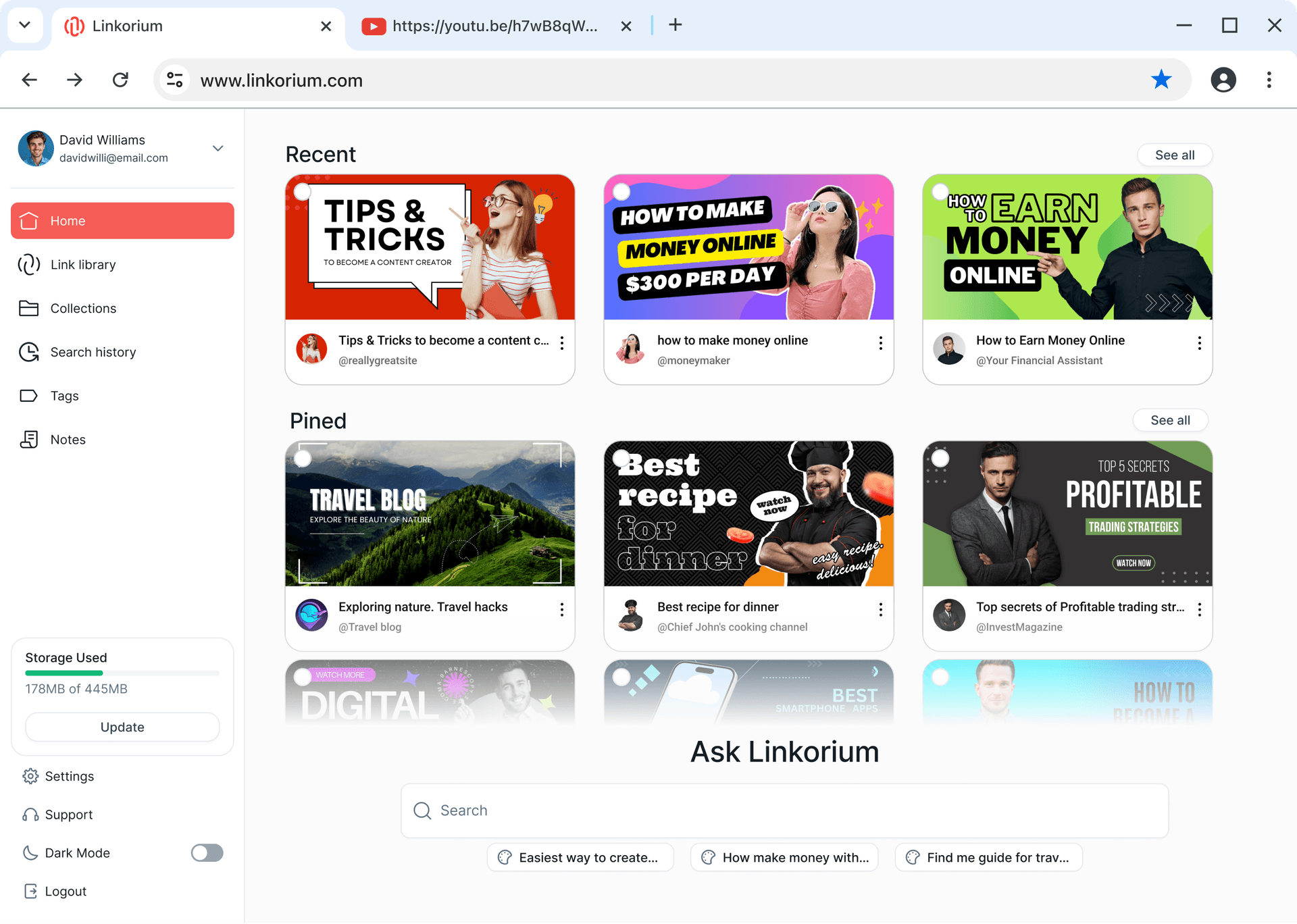Click See all next to Recent

coord(1174,155)
